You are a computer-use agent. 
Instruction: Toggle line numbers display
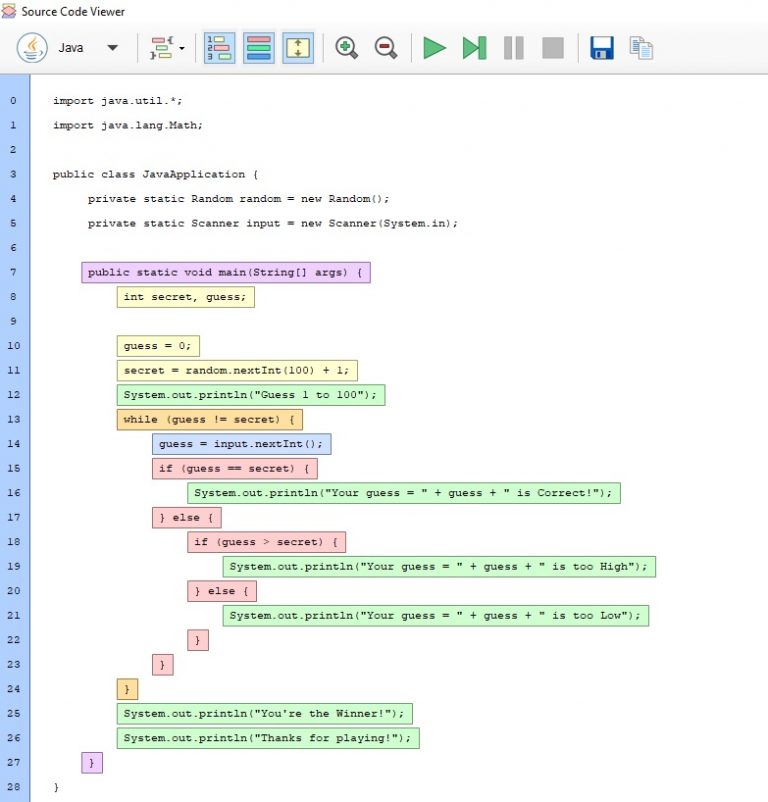click(219, 47)
